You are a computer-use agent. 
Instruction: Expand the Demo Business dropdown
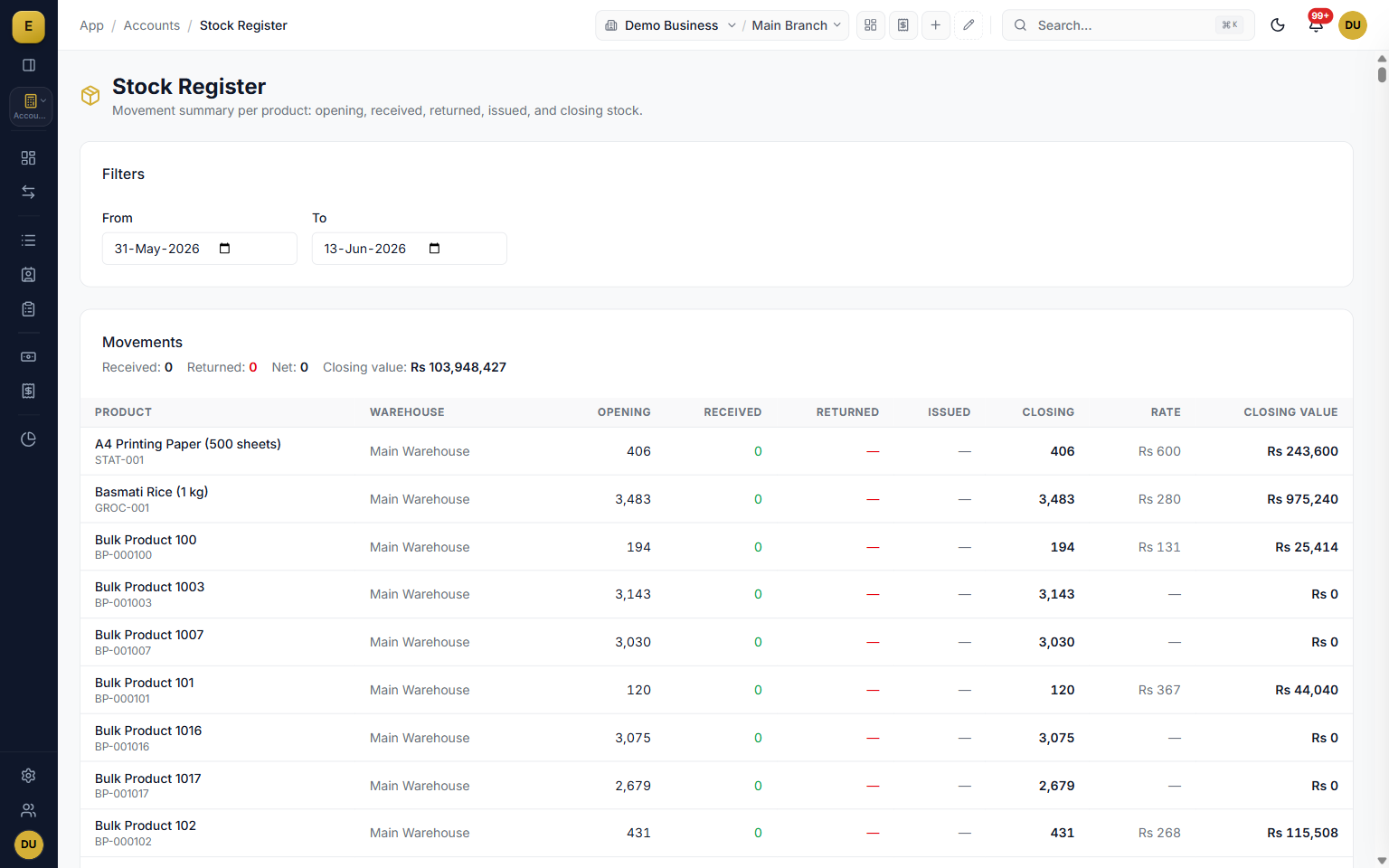pos(670,25)
